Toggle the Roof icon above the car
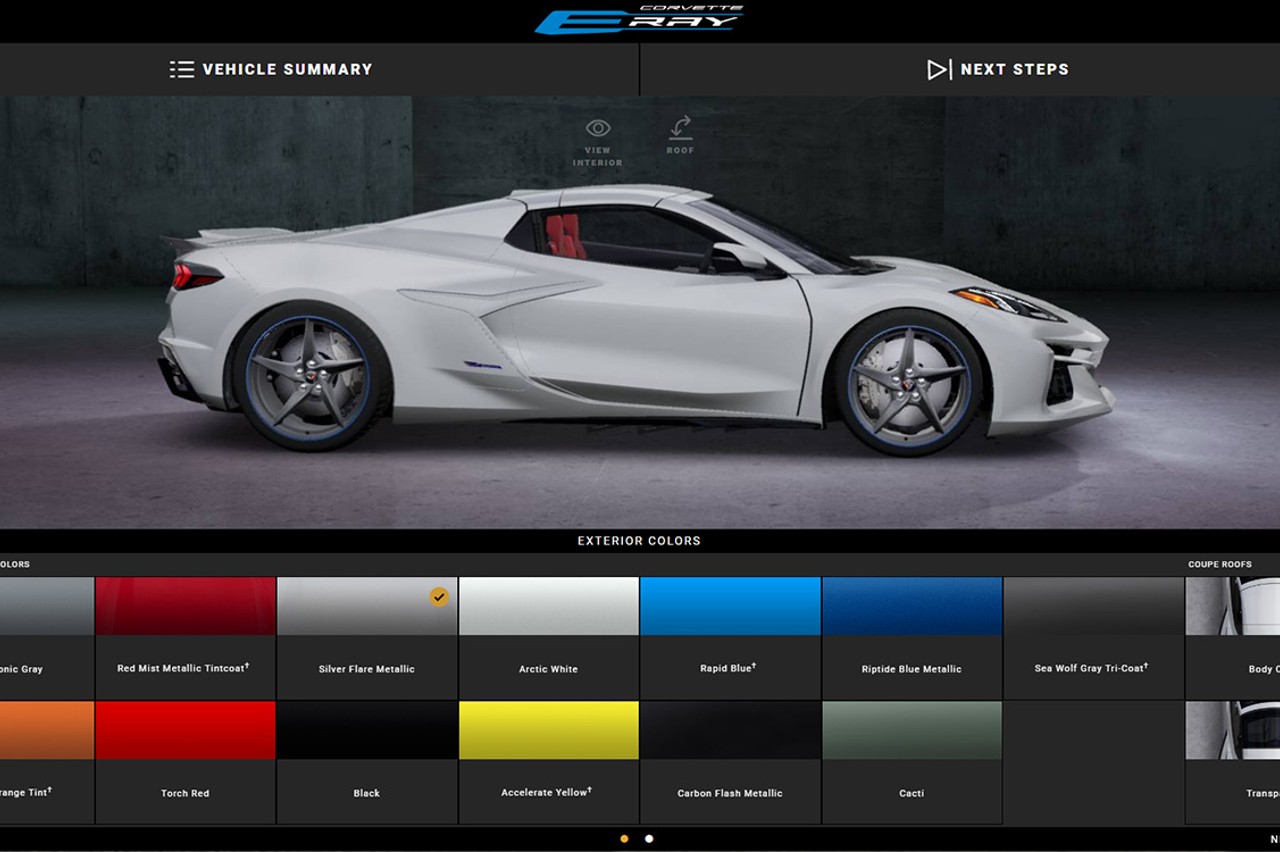The image size is (1280, 852). pyautogui.click(x=680, y=129)
